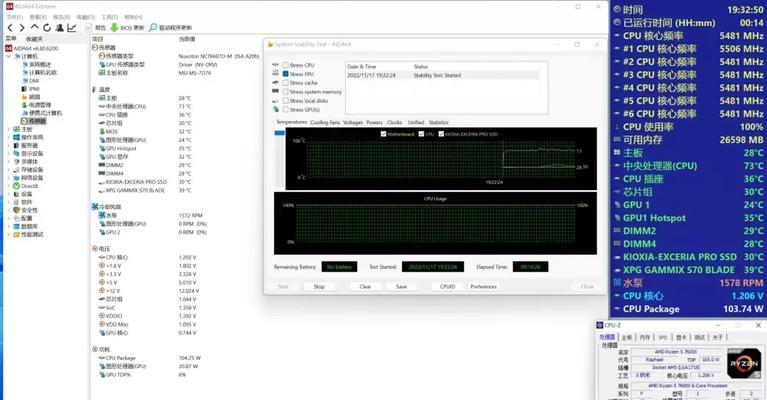
Task: Switch to the 收藏夹 favorites tab
Action: click(x=34, y=39)
